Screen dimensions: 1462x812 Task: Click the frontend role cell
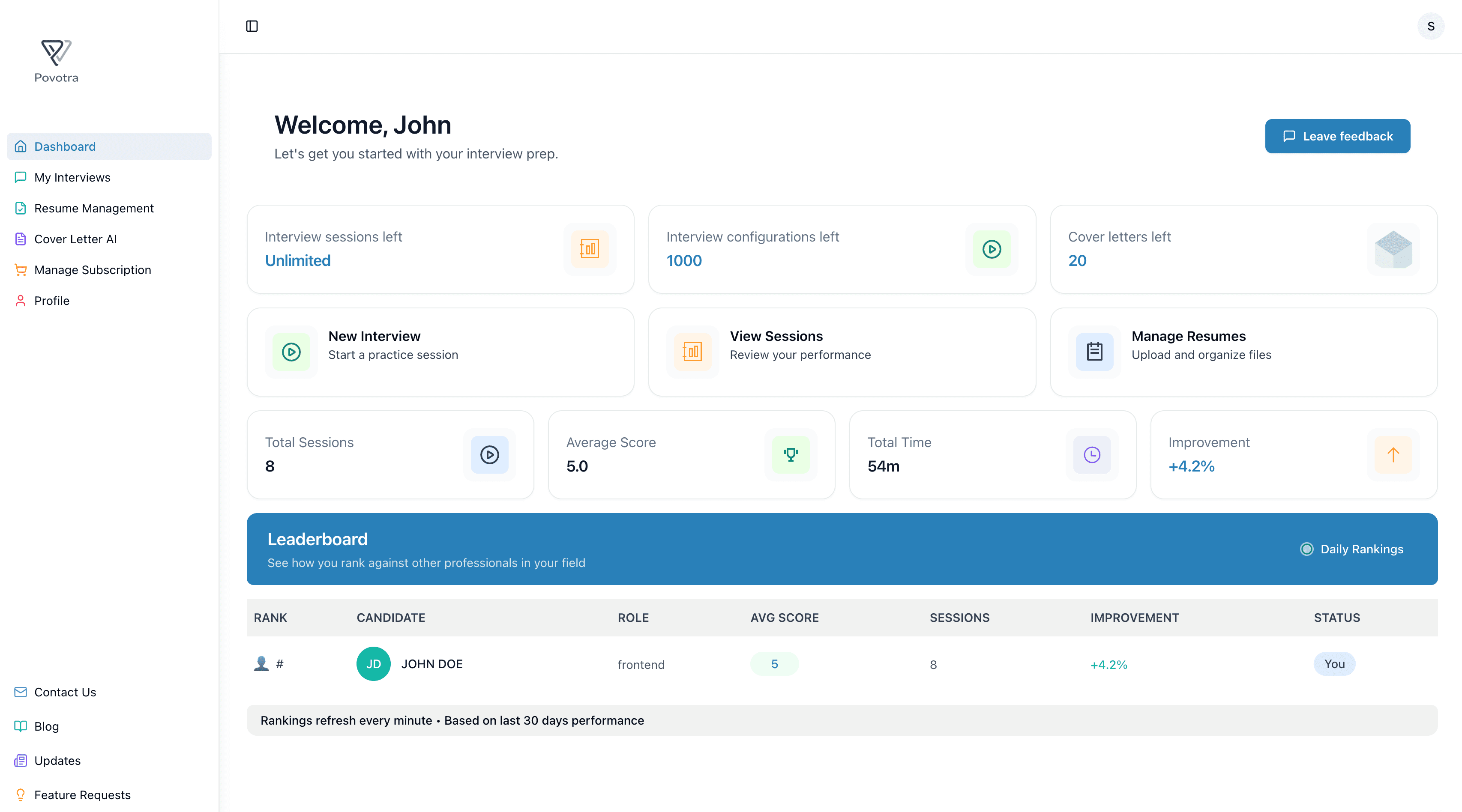[641, 665]
